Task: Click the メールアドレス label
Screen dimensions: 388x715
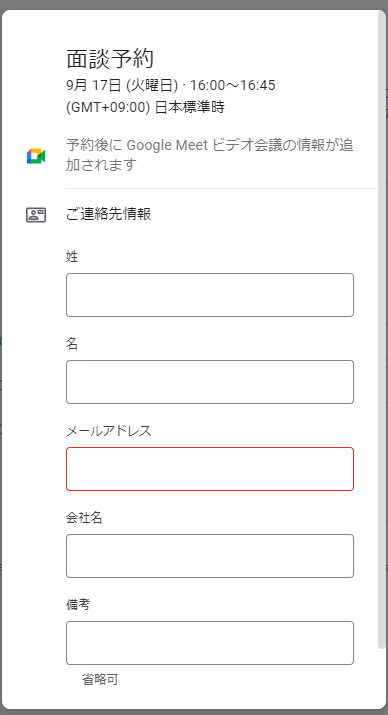Action: 109,431
